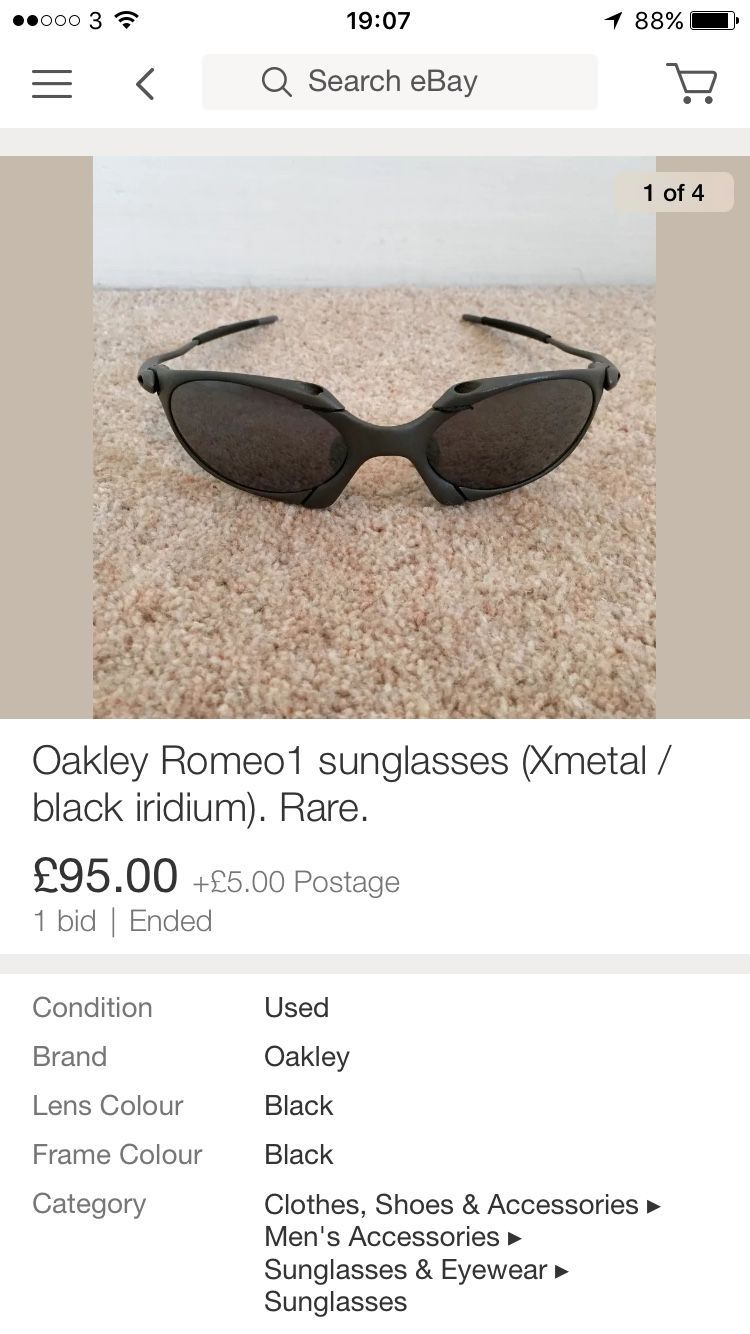Tap the search magnifier icon

coord(276,82)
